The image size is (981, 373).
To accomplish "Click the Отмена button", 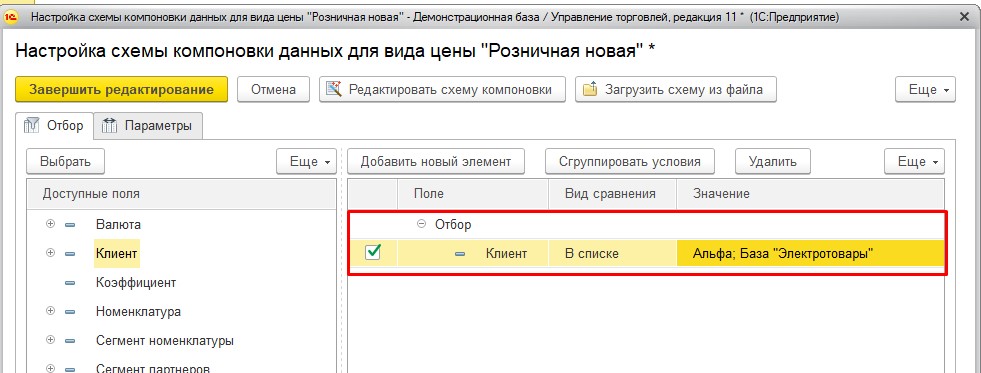I will pos(273,89).
